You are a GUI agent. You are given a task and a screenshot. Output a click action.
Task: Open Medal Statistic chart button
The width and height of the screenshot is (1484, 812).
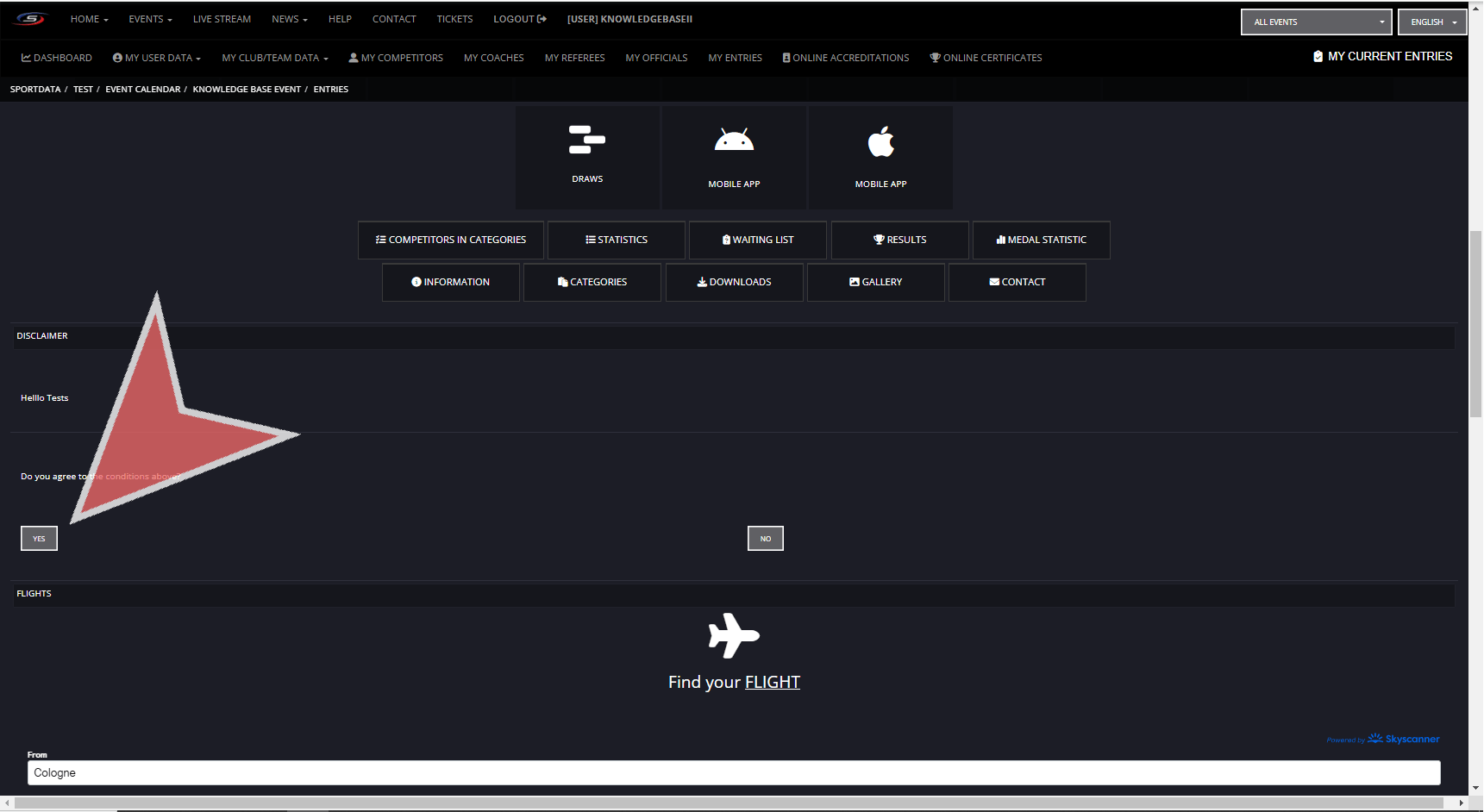point(1041,240)
